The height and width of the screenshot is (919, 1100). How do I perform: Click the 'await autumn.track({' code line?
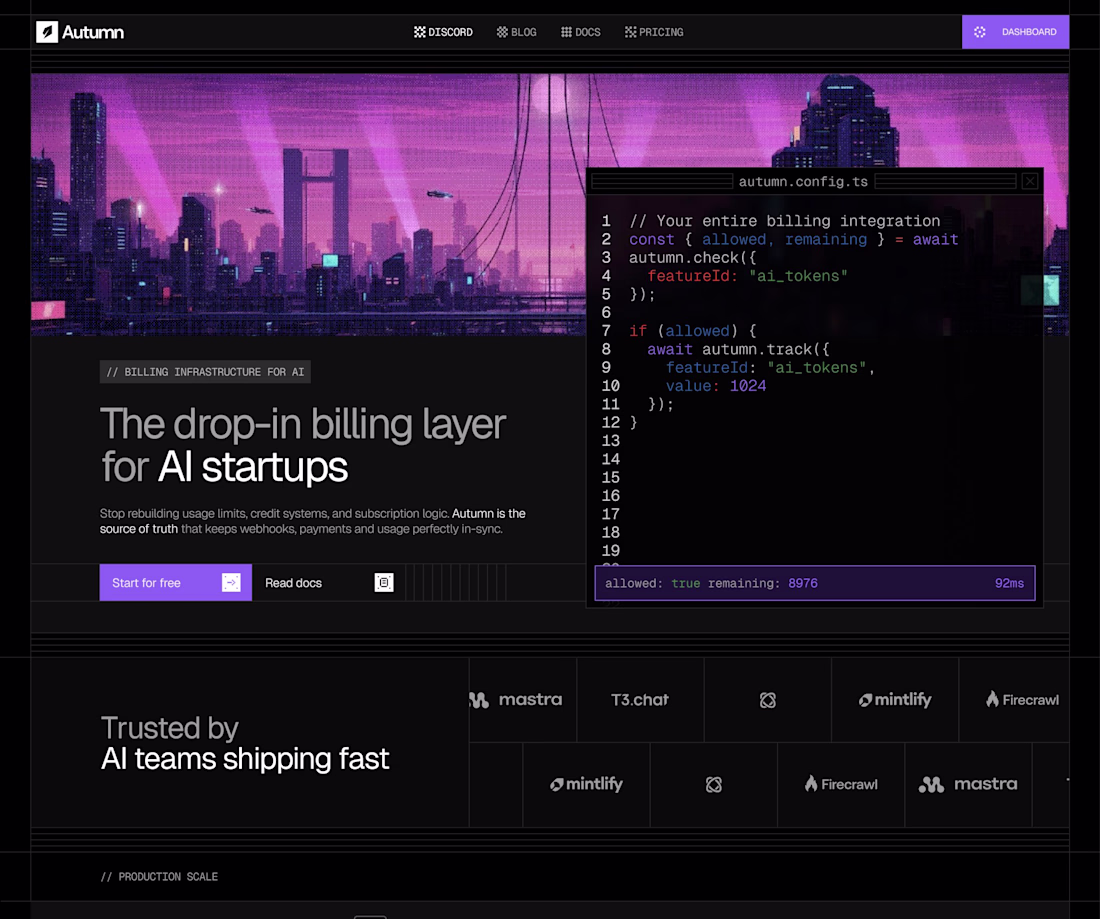738,349
